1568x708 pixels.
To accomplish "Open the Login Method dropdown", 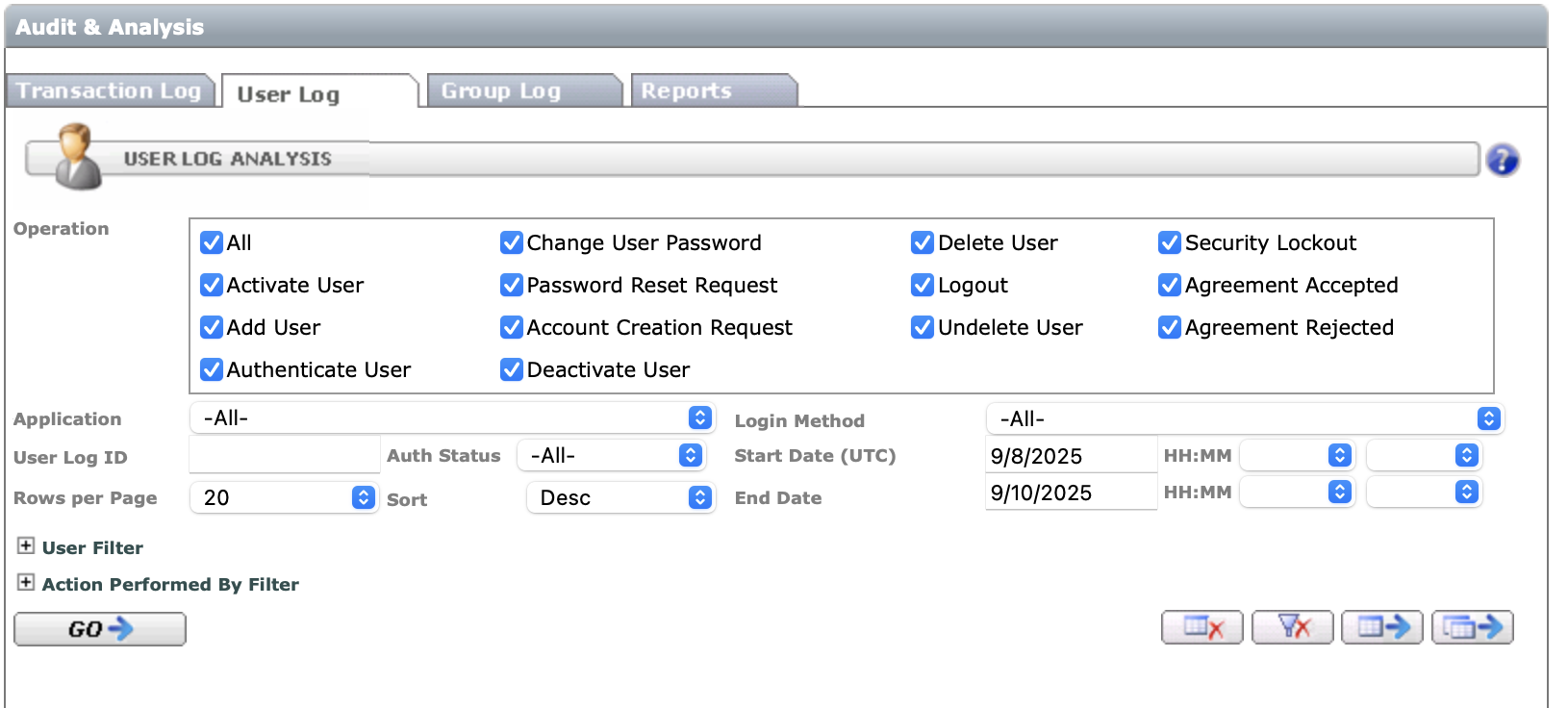I will [1244, 419].
